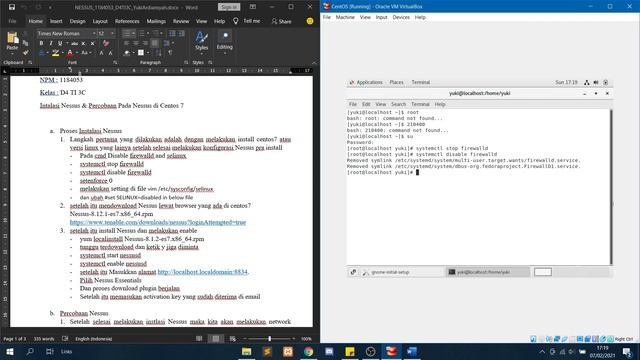640x360 pixels.
Task: Click Multilevel List icon
Action: [x=156, y=33]
